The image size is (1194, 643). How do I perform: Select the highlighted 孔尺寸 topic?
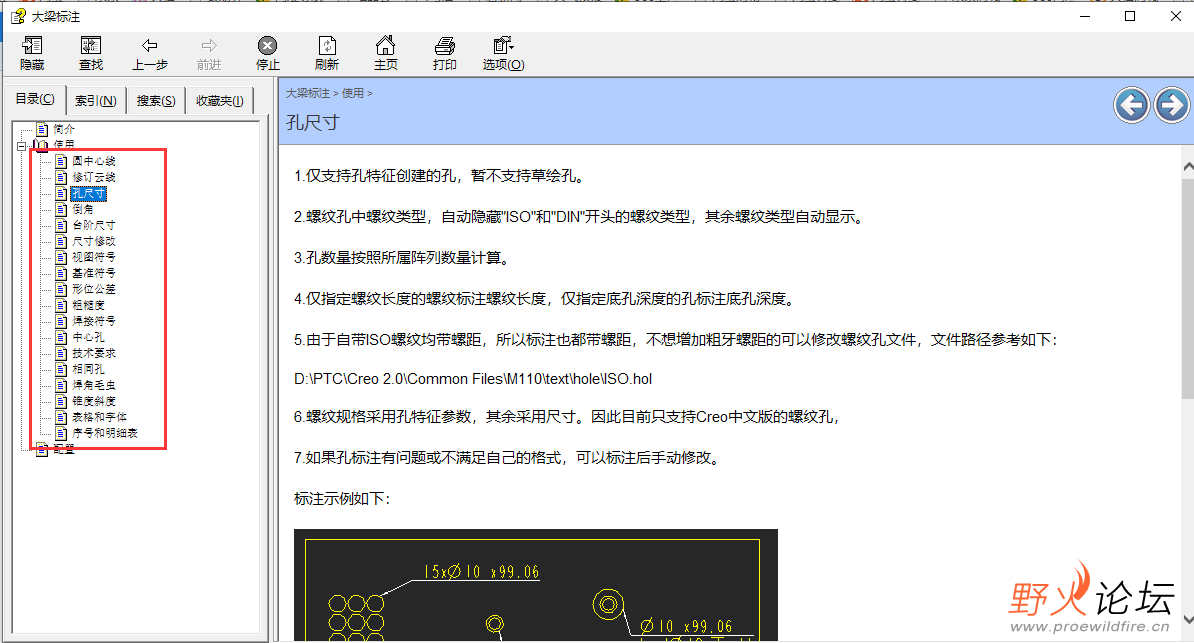[88, 194]
